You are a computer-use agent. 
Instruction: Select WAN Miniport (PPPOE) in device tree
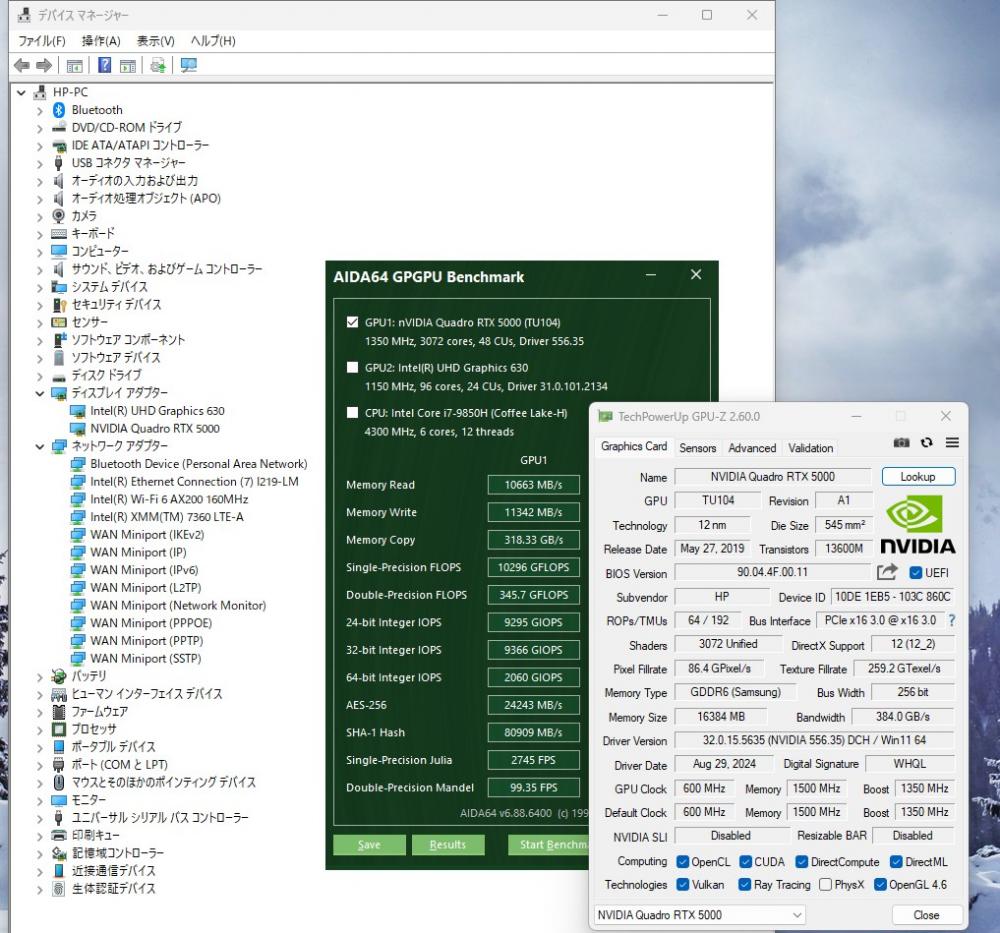click(x=151, y=623)
